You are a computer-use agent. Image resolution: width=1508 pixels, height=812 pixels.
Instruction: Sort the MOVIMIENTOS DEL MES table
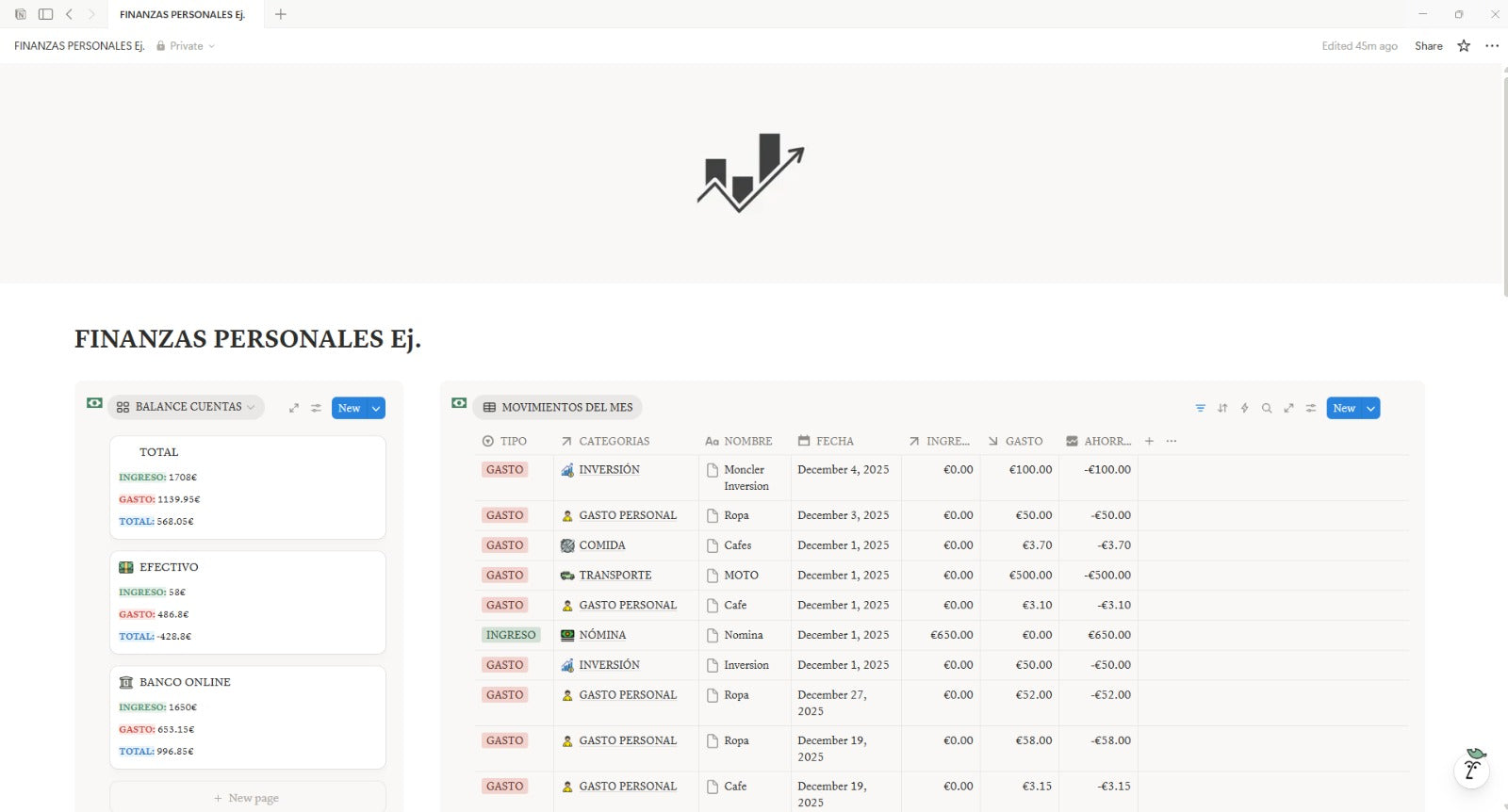click(1222, 408)
